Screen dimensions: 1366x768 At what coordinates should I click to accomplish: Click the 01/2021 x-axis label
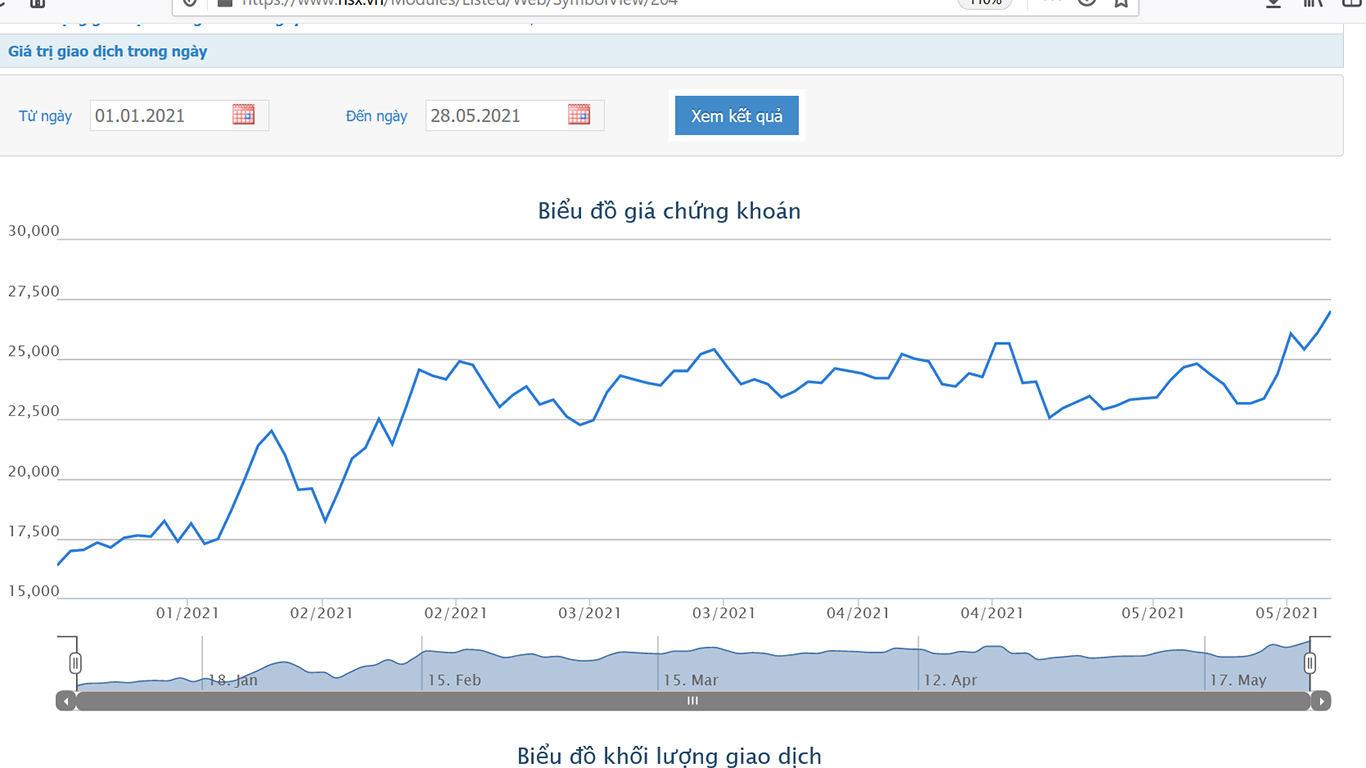point(187,613)
